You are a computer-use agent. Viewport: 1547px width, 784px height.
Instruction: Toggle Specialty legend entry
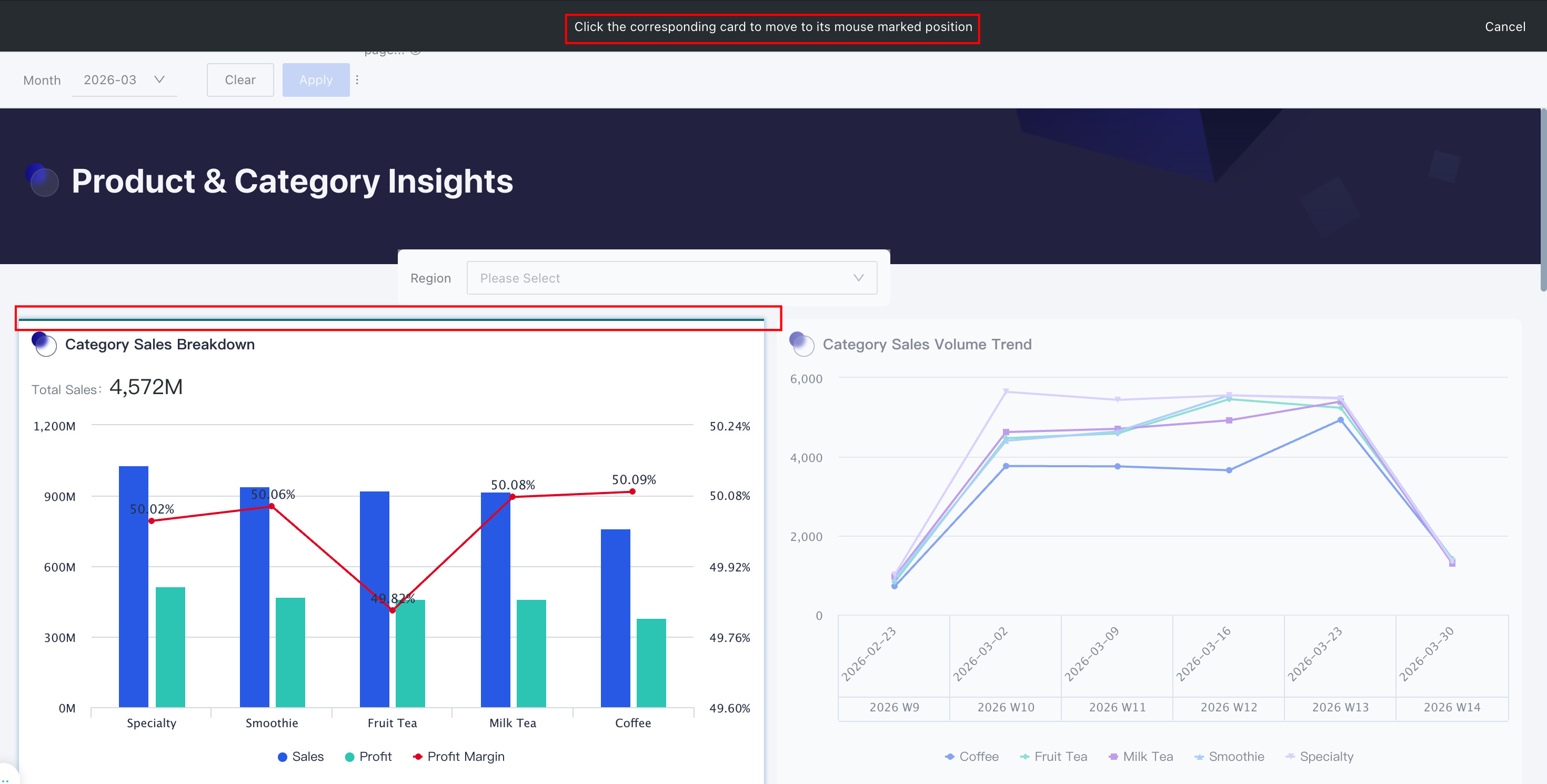pos(1319,757)
